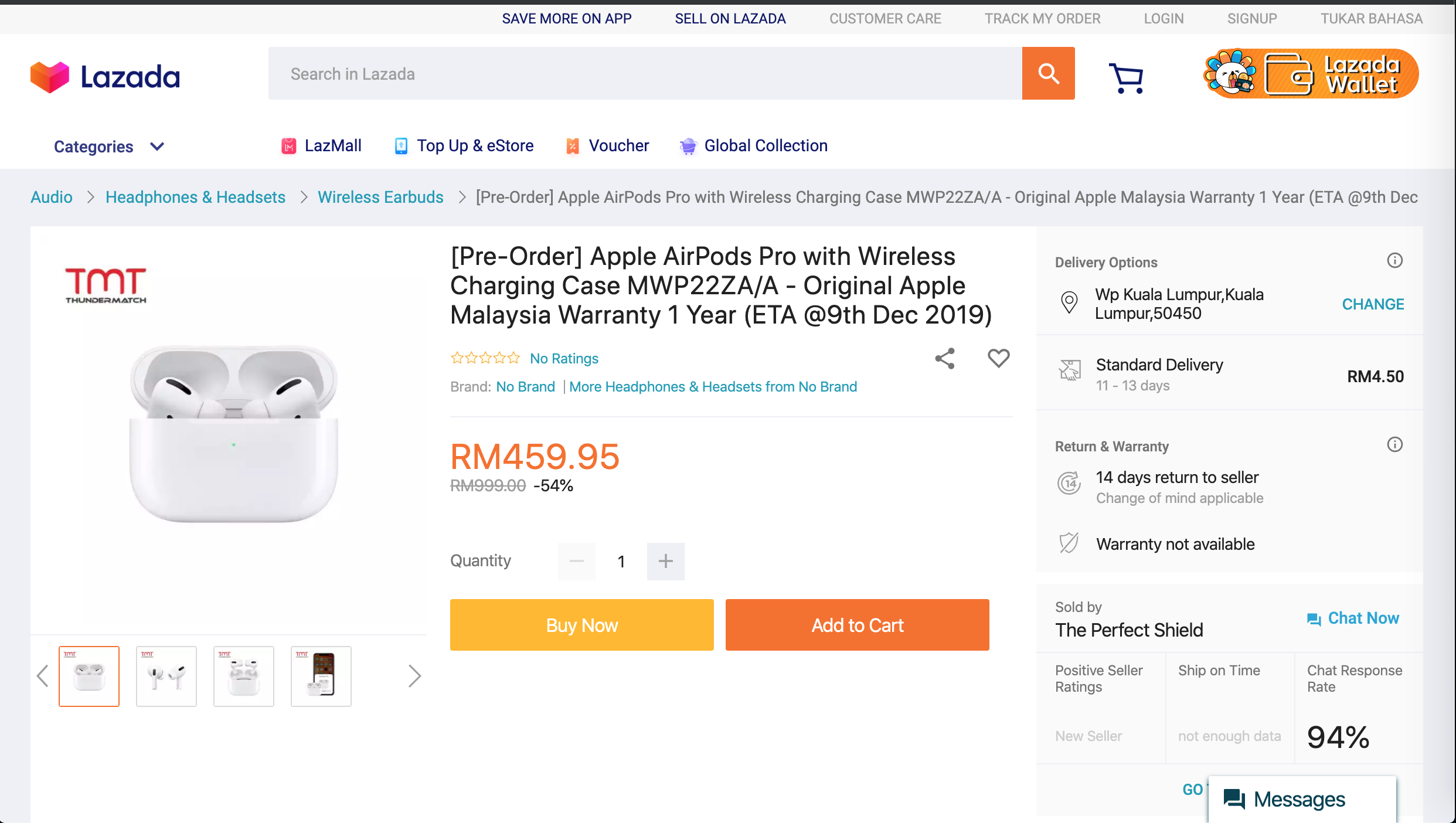
Task: Click the share icon beside ratings
Action: pyautogui.click(x=945, y=358)
